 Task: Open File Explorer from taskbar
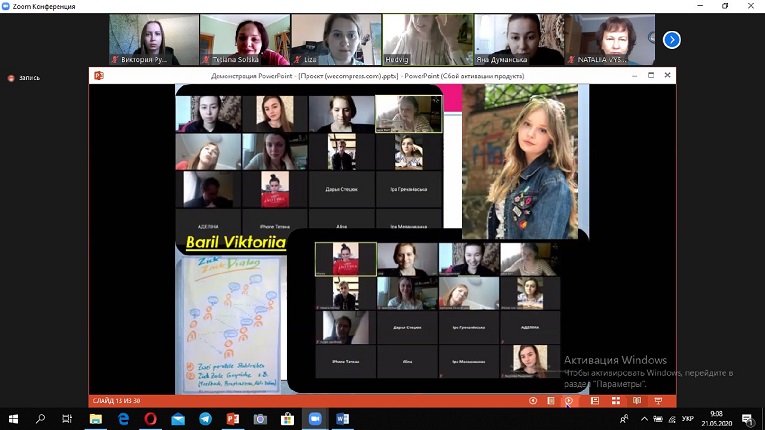tap(96, 419)
